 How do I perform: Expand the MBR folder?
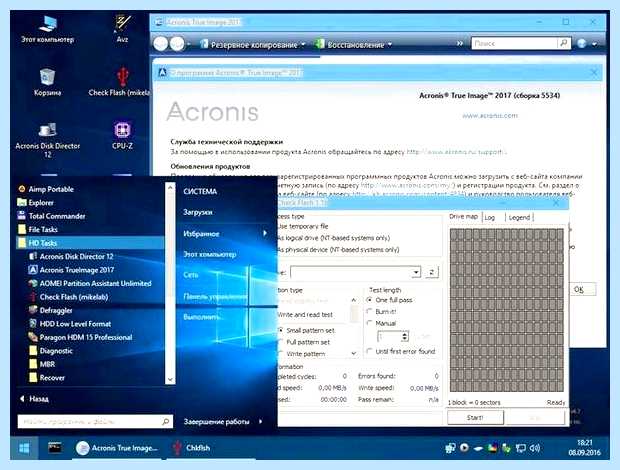coord(42,364)
